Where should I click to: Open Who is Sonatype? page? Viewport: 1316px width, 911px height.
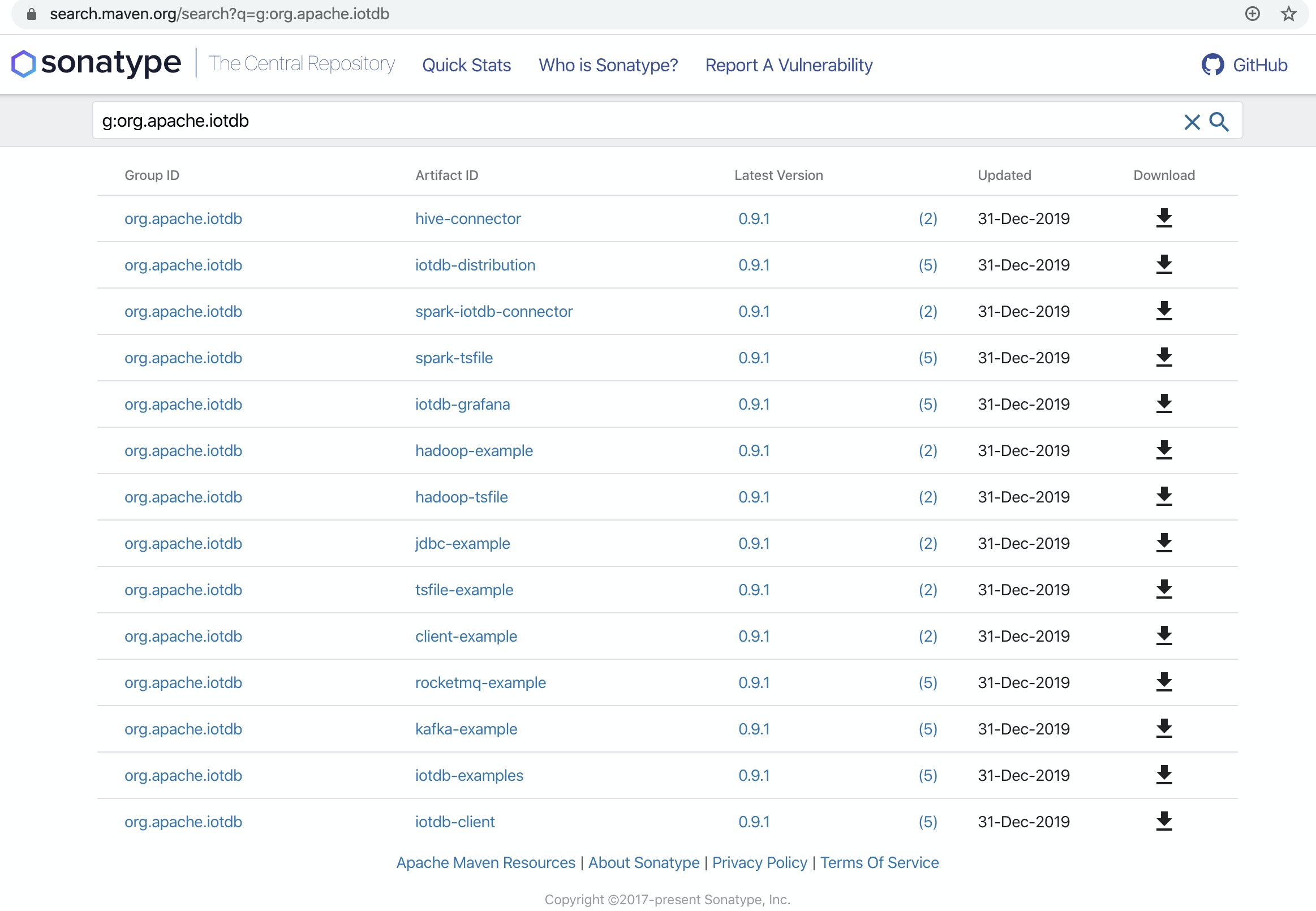(x=608, y=65)
